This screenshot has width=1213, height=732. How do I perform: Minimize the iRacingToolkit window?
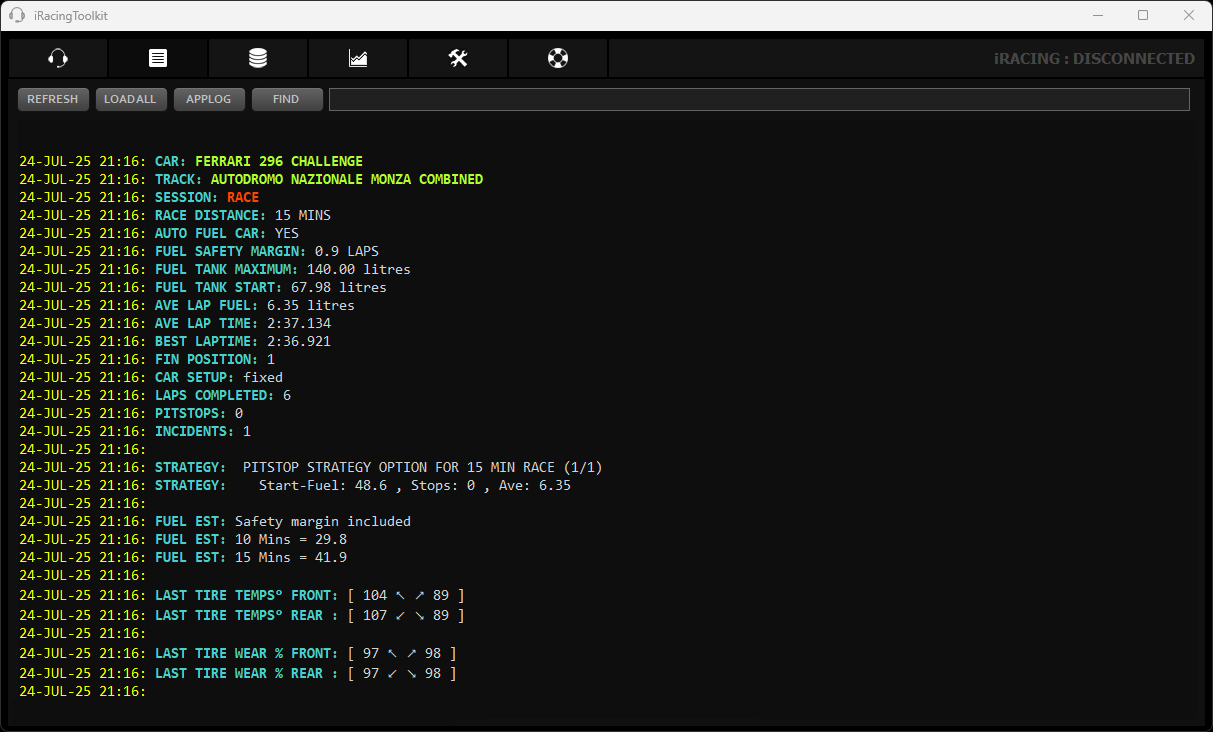point(1097,15)
